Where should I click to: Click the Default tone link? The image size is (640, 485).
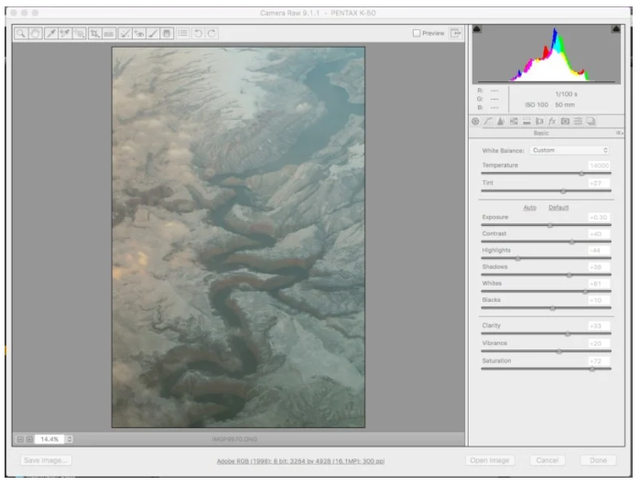pyautogui.click(x=558, y=207)
